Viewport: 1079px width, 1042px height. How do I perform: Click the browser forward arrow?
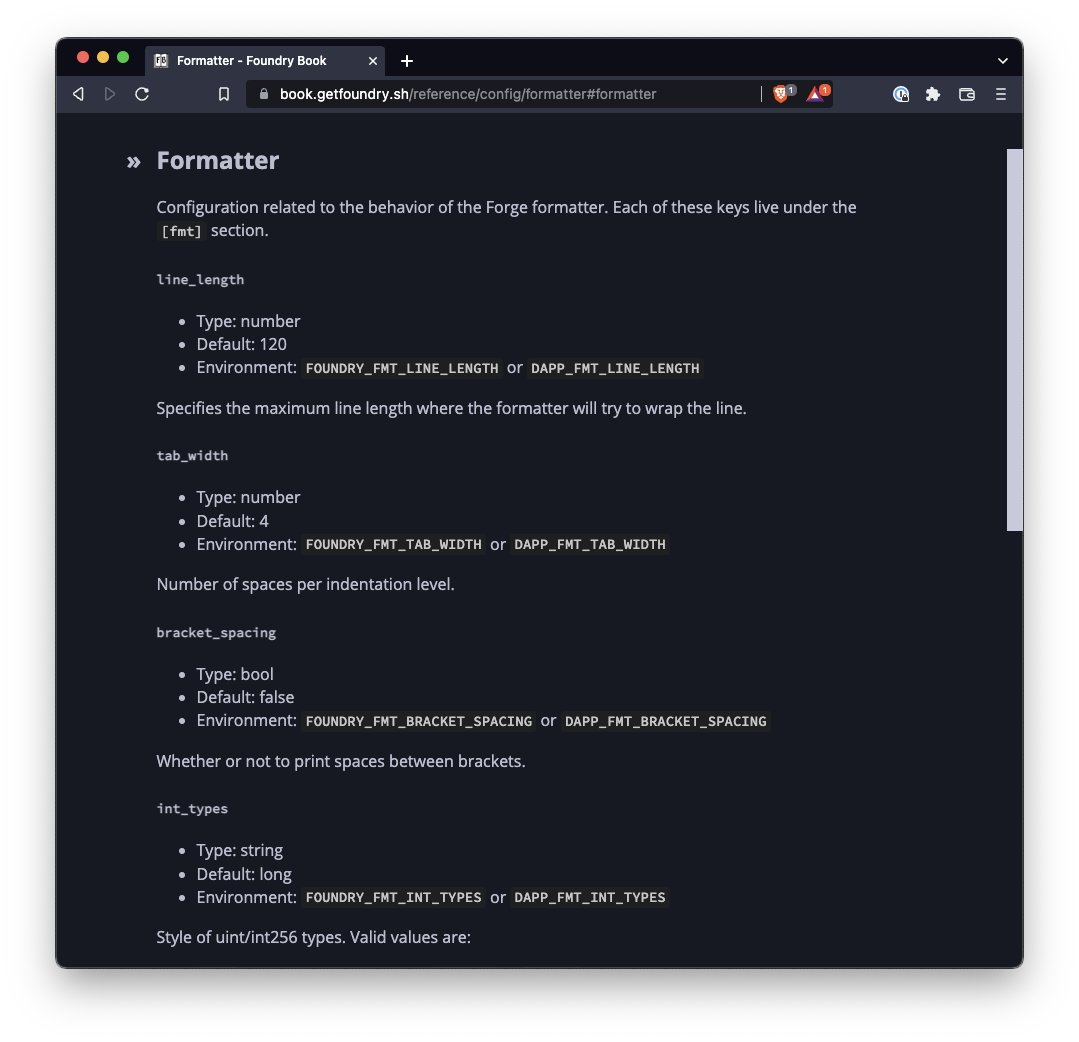(x=109, y=94)
